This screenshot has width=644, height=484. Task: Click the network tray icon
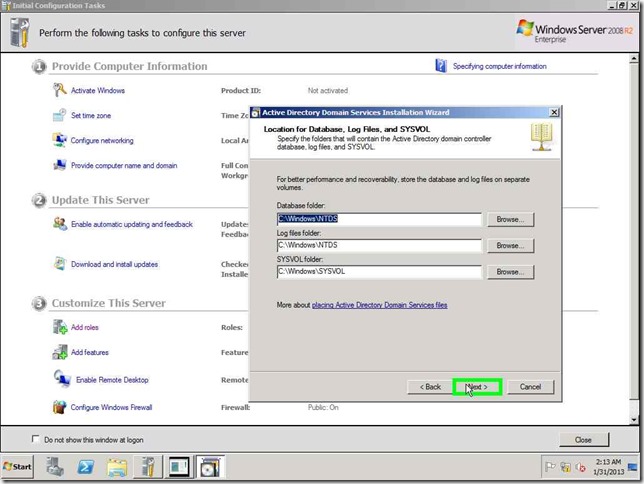566,467
